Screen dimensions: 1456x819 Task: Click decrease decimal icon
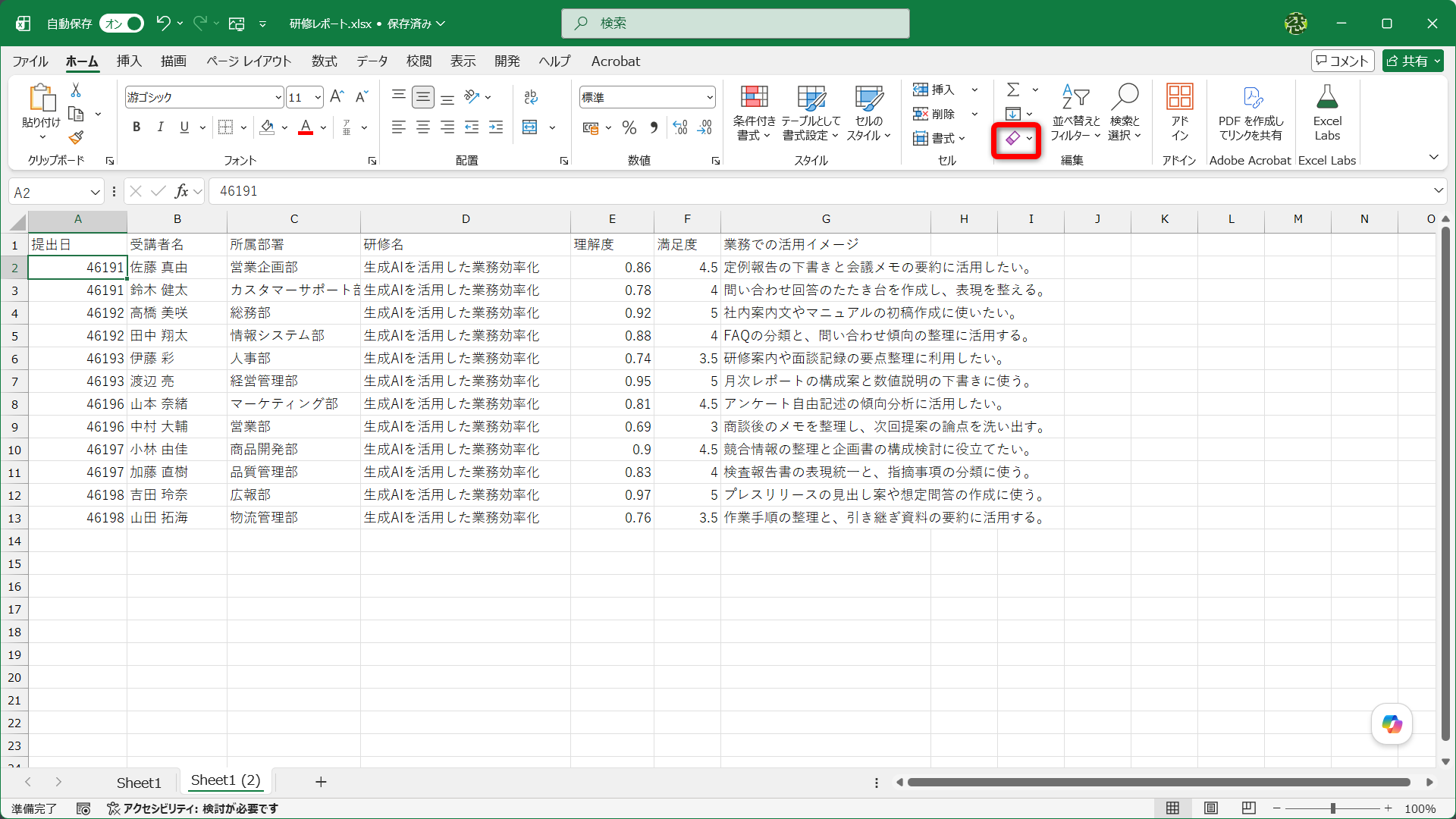(705, 127)
